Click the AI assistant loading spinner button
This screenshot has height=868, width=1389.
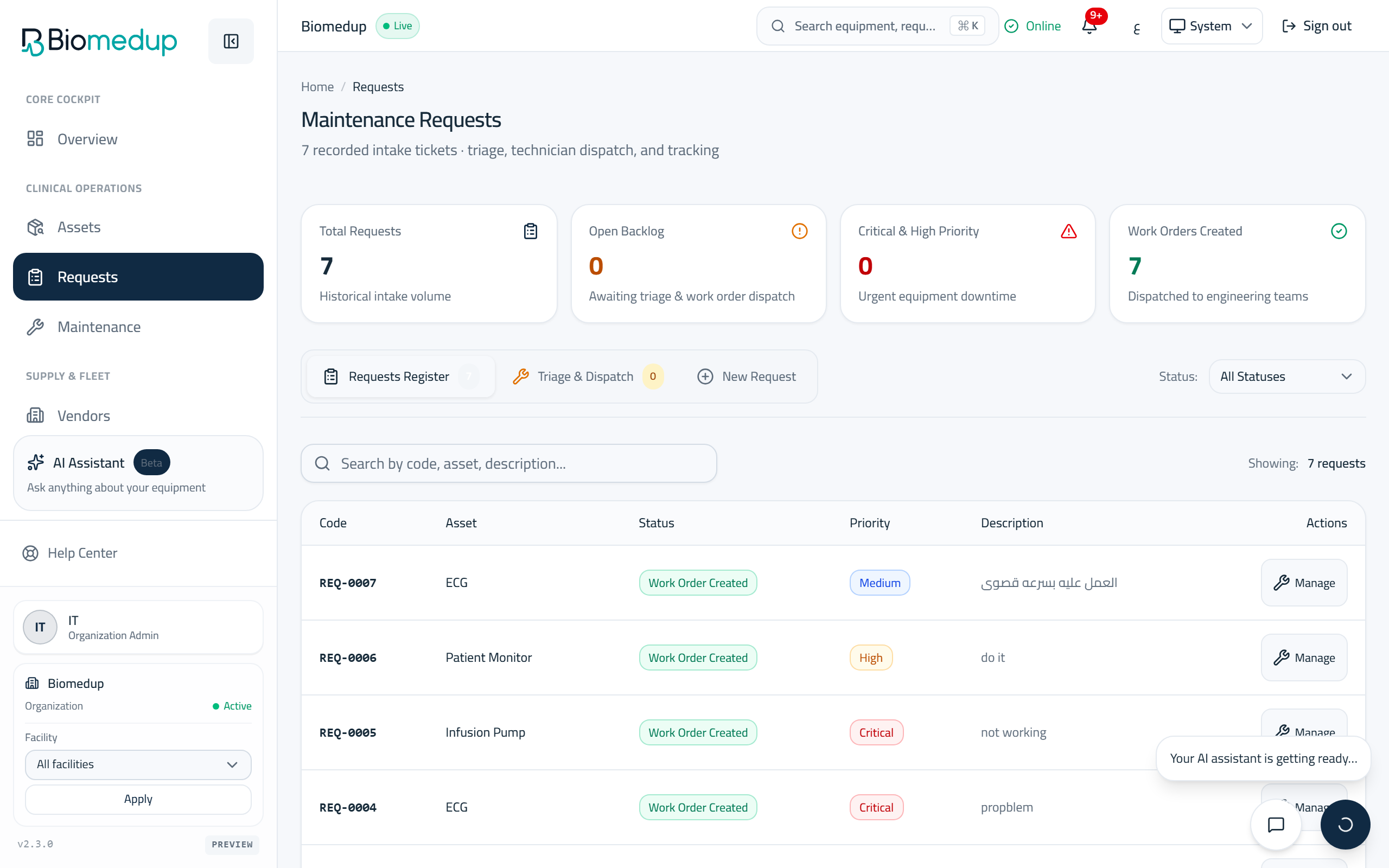coord(1345,825)
